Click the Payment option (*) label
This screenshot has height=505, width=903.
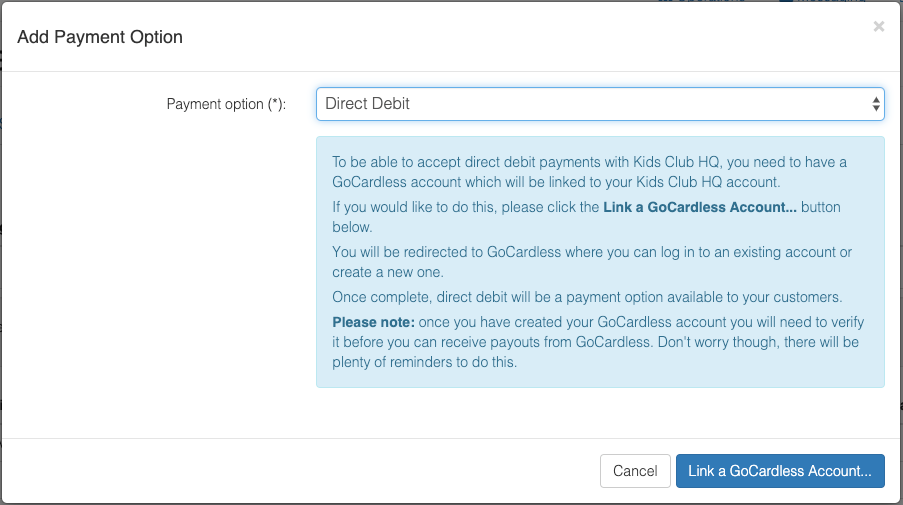point(226,104)
